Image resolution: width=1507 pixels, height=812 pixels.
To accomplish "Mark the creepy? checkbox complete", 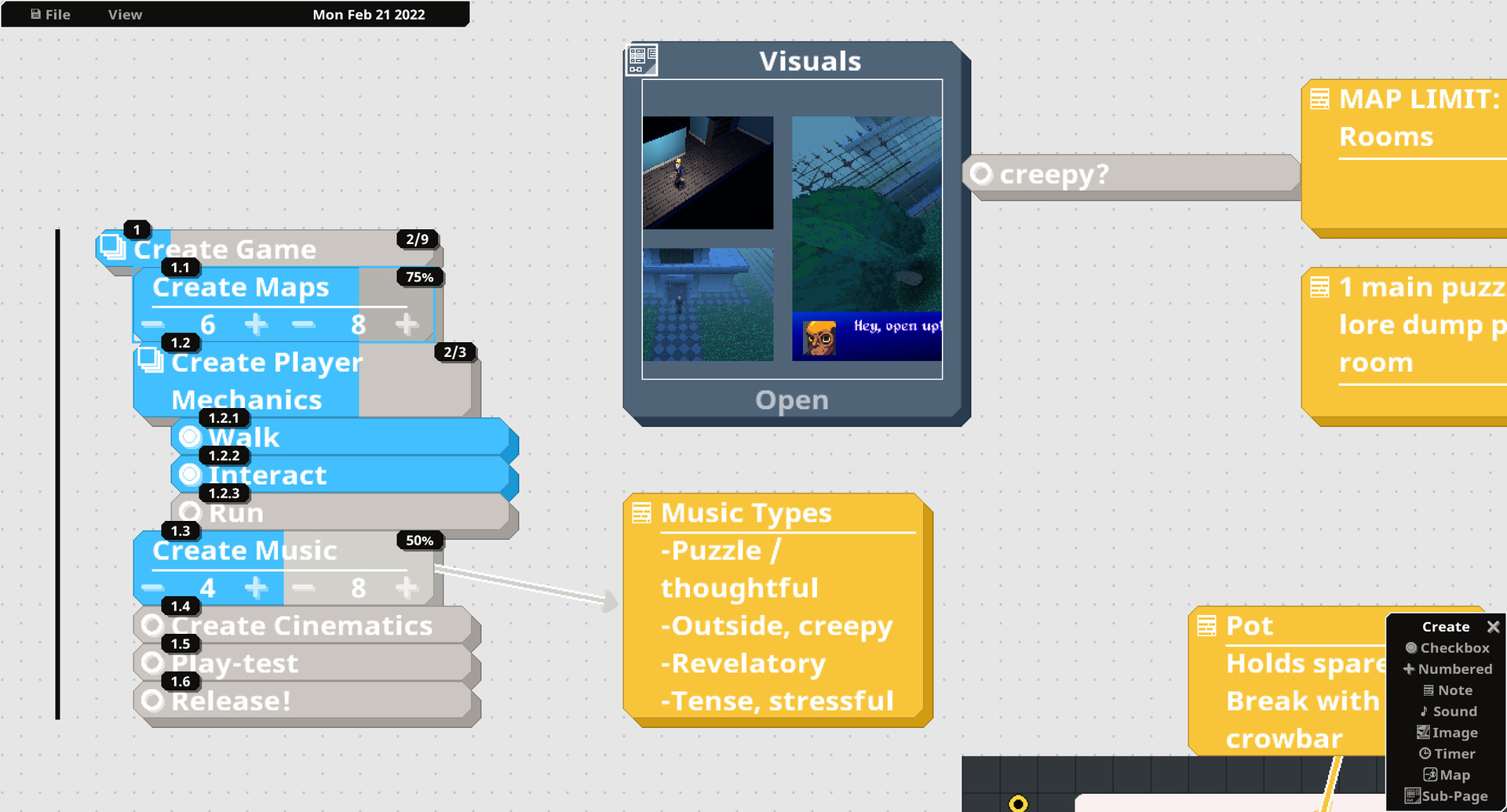I will coord(981,173).
